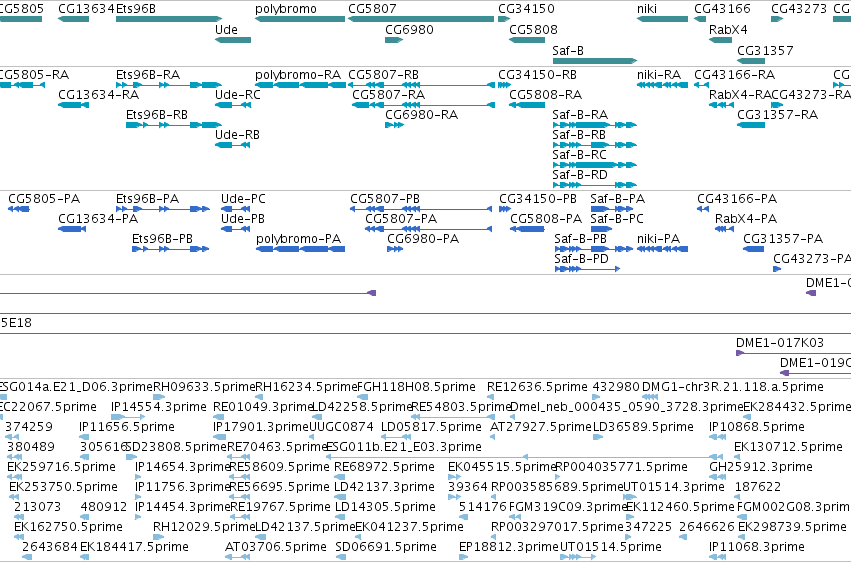Image resolution: width=851 pixels, height=562 pixels.
Task: Open protein CG5807-PA
Action: [x=429, y=229]
